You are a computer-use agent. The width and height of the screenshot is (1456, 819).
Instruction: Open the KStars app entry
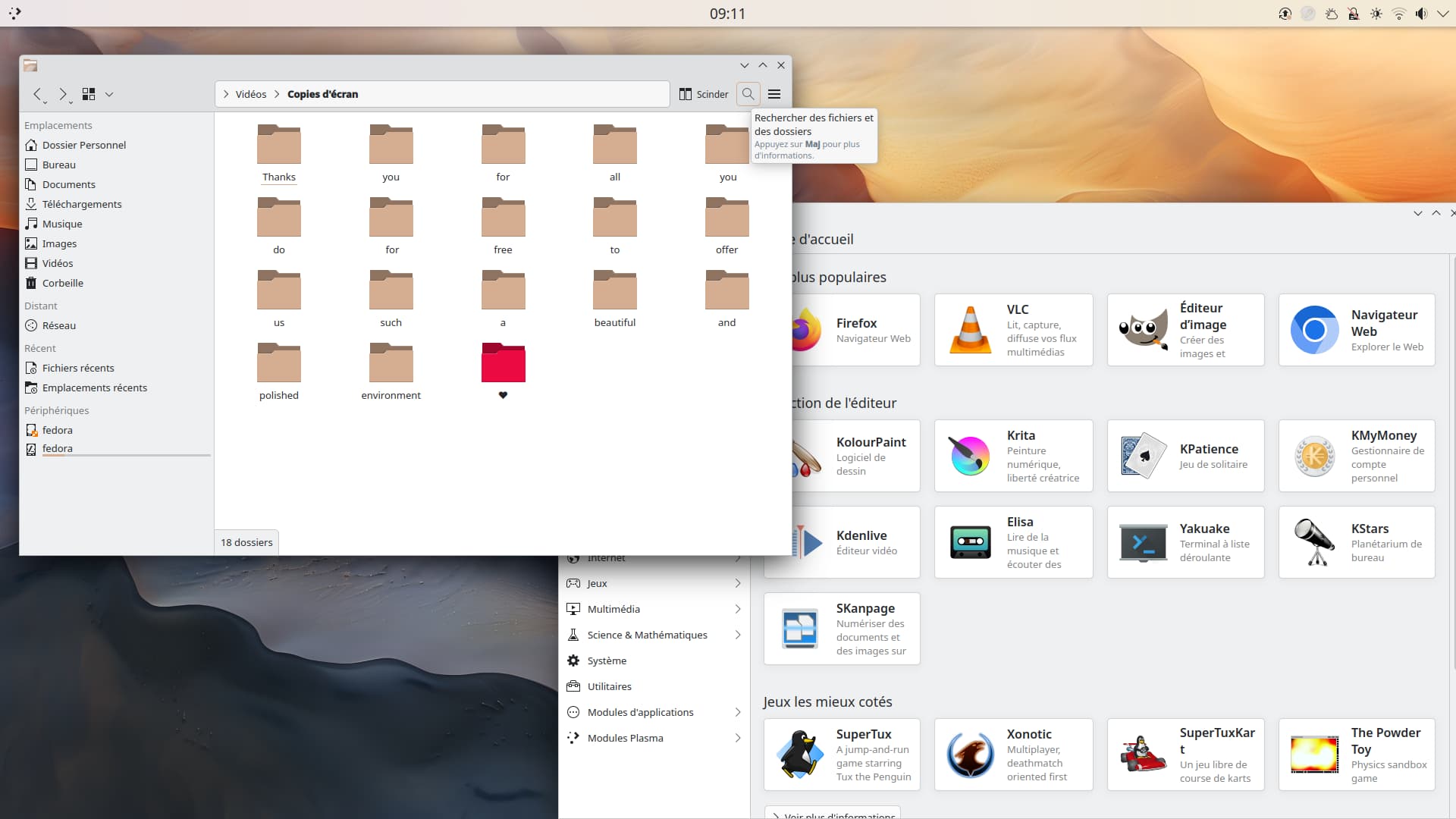coord(1356,542)
